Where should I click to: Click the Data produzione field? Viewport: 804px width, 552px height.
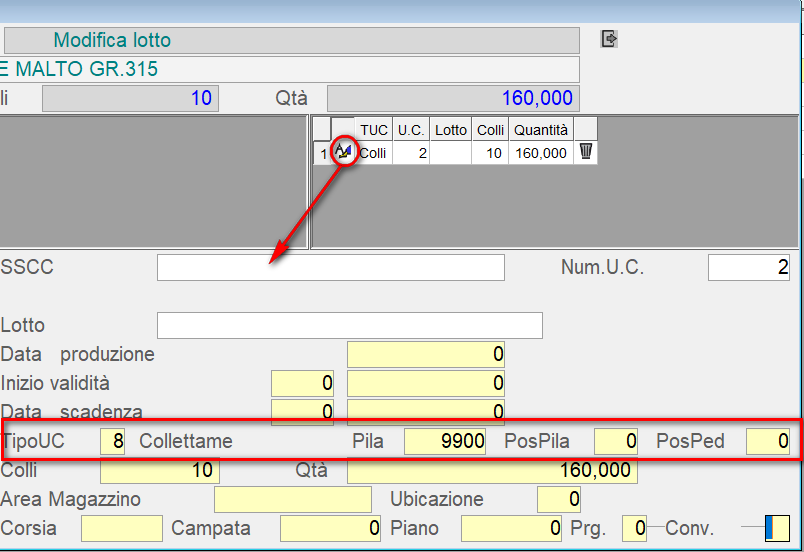(x=426, y=355)
